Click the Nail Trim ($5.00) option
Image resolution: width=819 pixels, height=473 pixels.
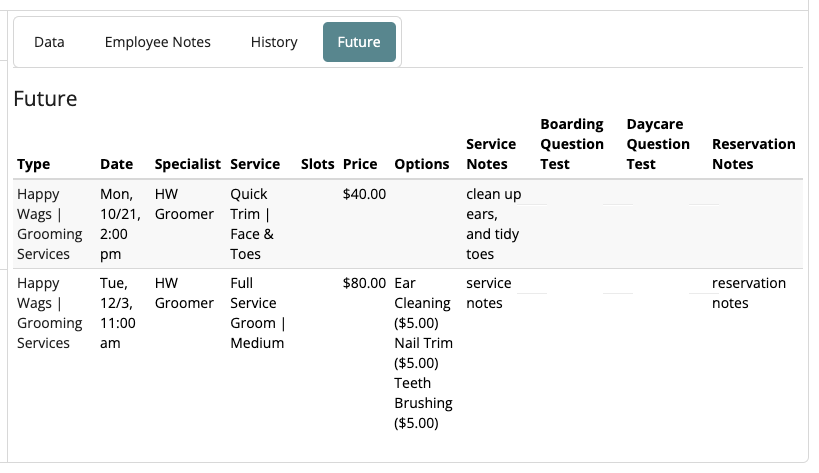click(424, 353)
